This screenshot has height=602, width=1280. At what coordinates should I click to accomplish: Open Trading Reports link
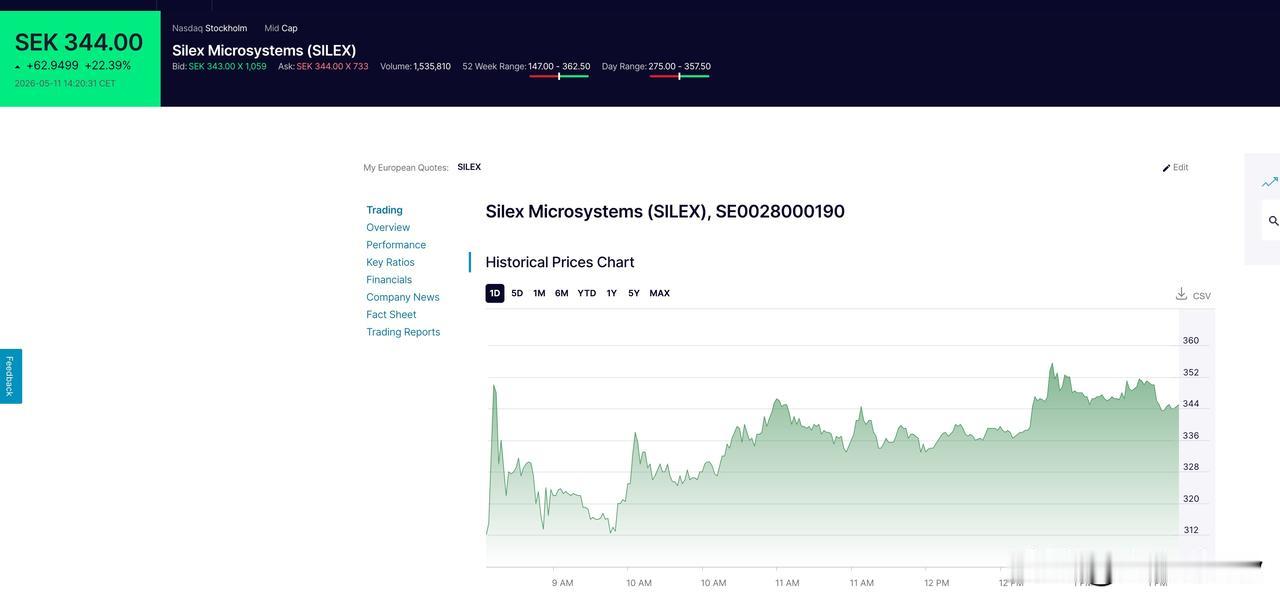point(403,332)
